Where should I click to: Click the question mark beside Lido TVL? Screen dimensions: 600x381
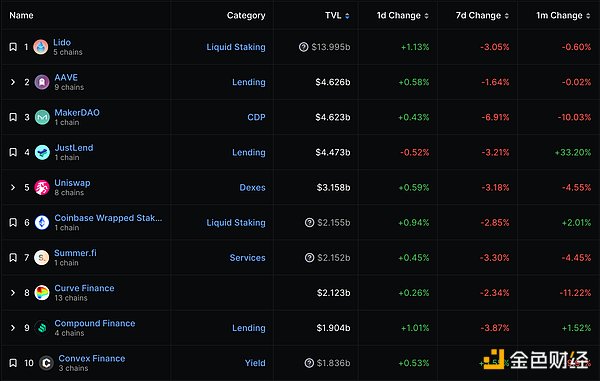point(303,47)
